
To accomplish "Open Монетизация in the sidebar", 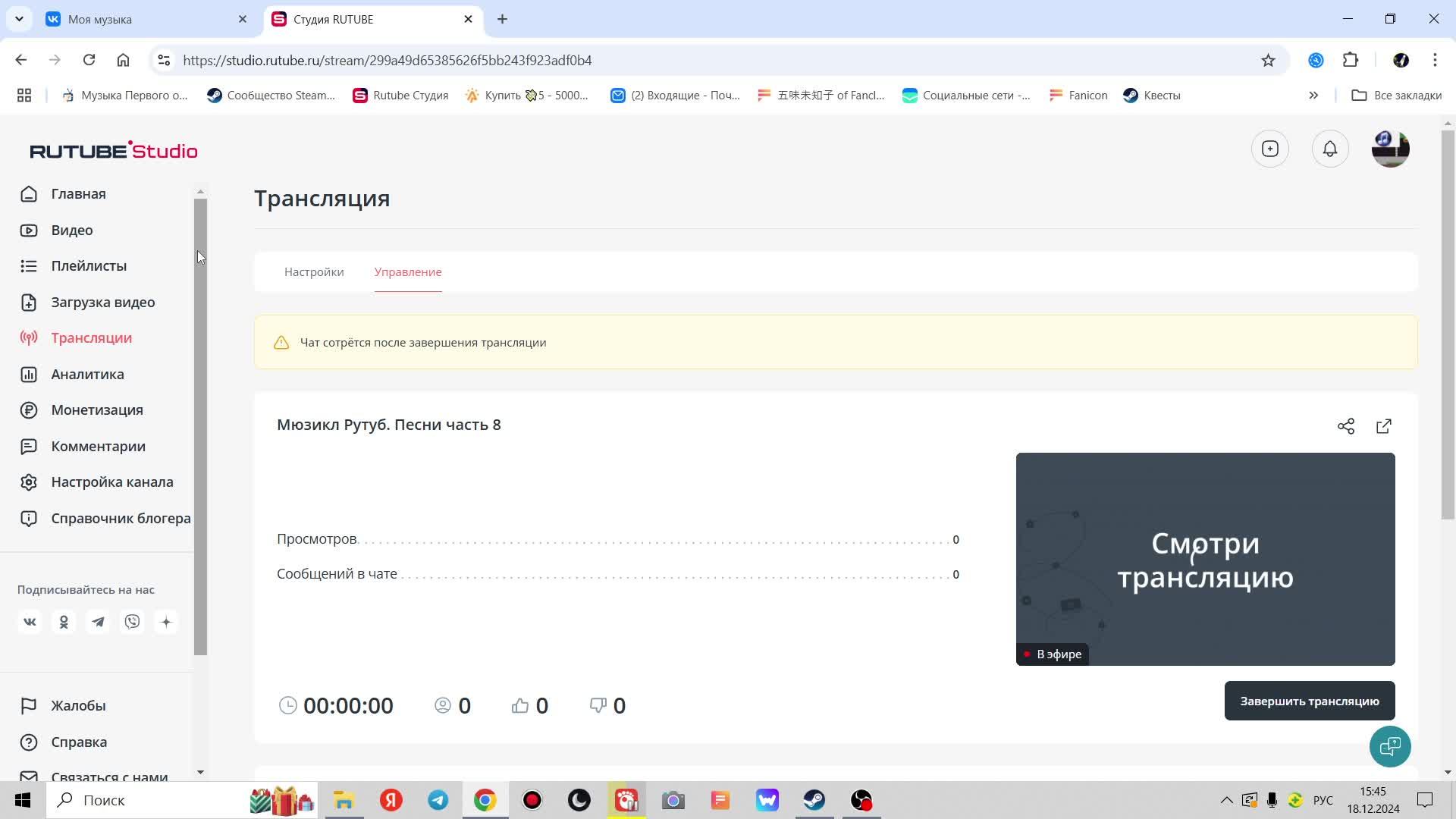I will pos(97,410).
